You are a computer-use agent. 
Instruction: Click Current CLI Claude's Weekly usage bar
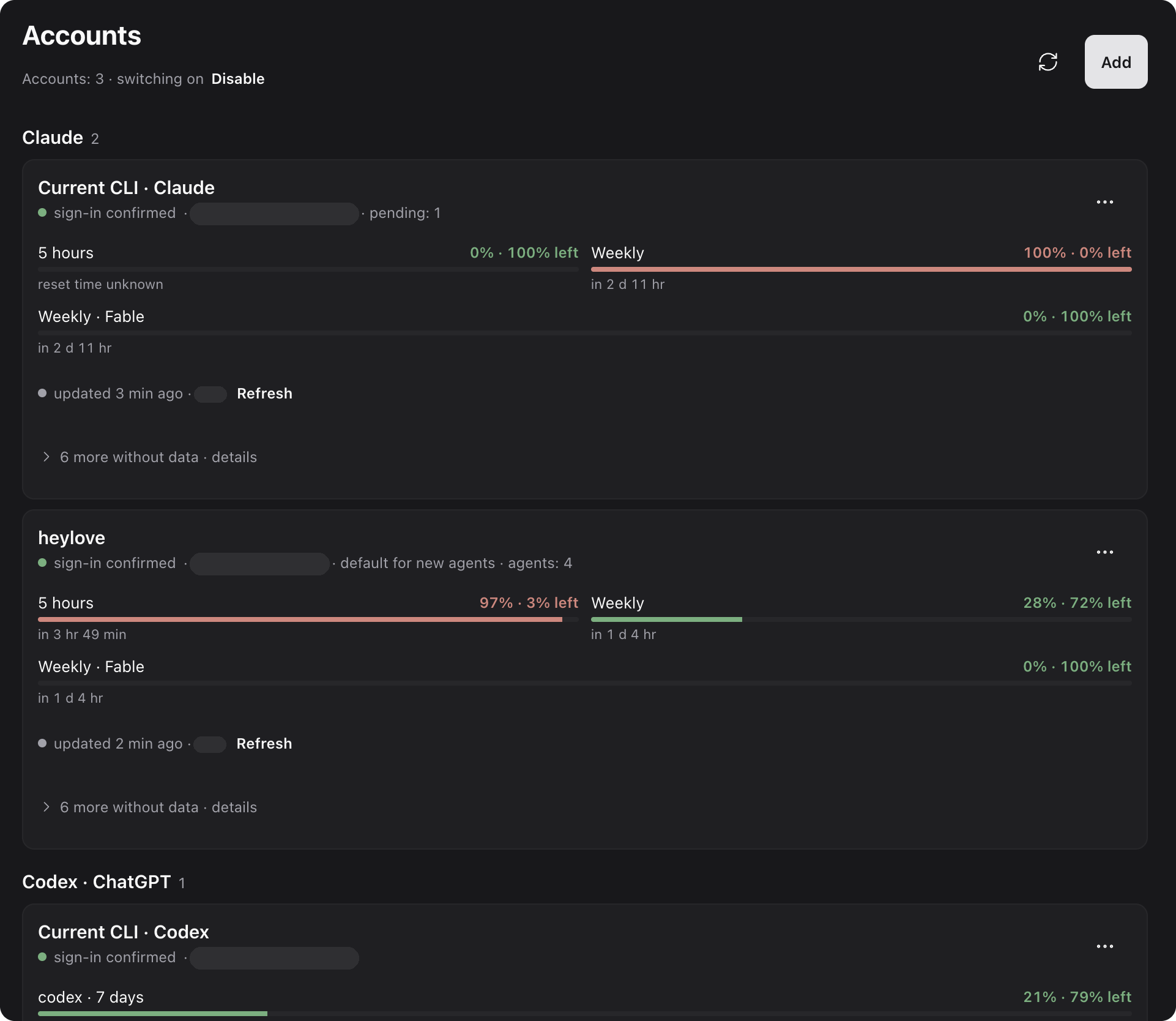click(x=862, y=269)
